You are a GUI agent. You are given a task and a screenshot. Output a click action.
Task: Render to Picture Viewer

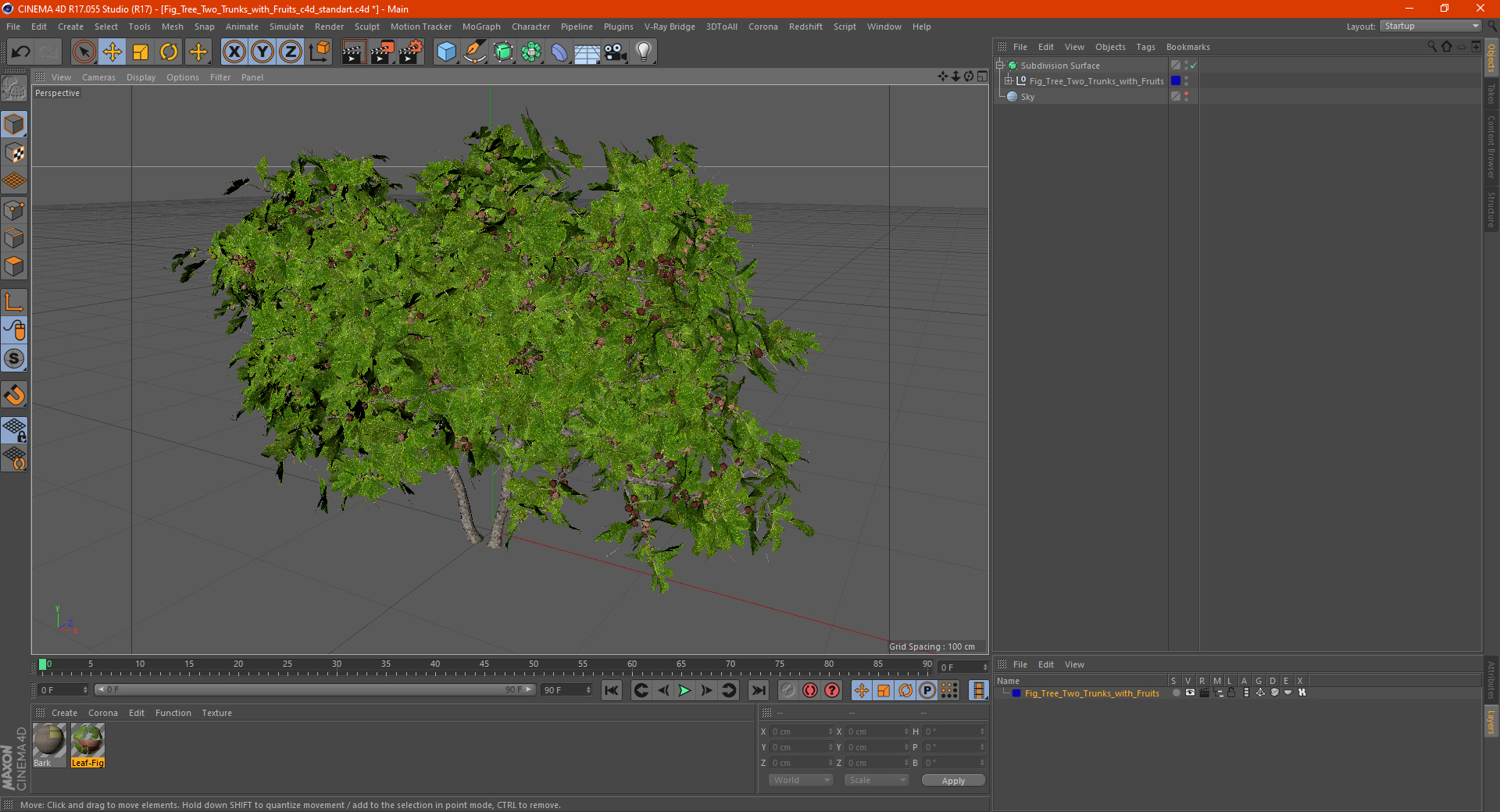pos(382,52)
